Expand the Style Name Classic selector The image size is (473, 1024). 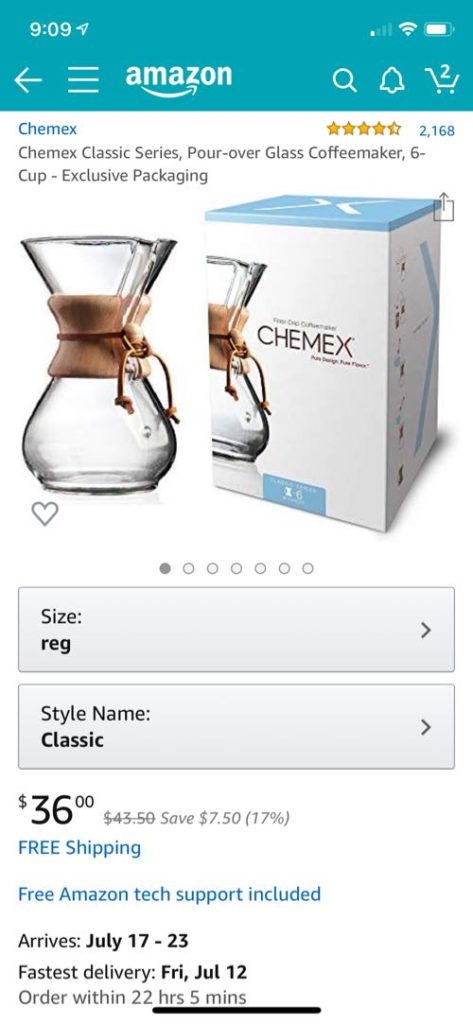236,726
